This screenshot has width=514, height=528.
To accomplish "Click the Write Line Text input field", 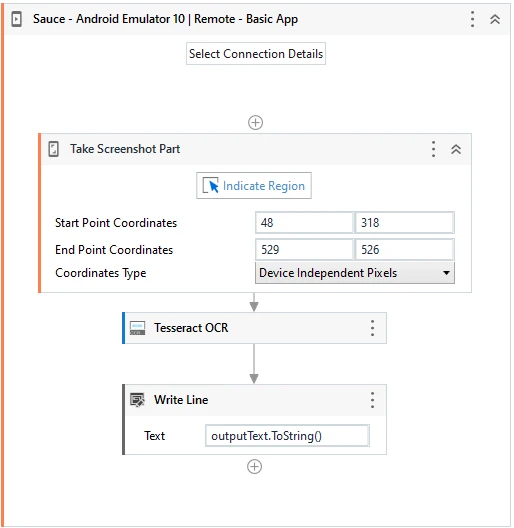I will (x=287, y=436).
